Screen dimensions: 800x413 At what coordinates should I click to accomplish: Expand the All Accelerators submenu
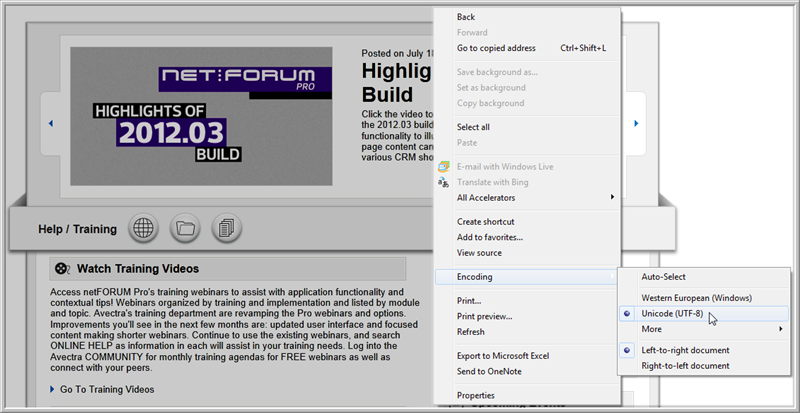click(x=527, y=198)
